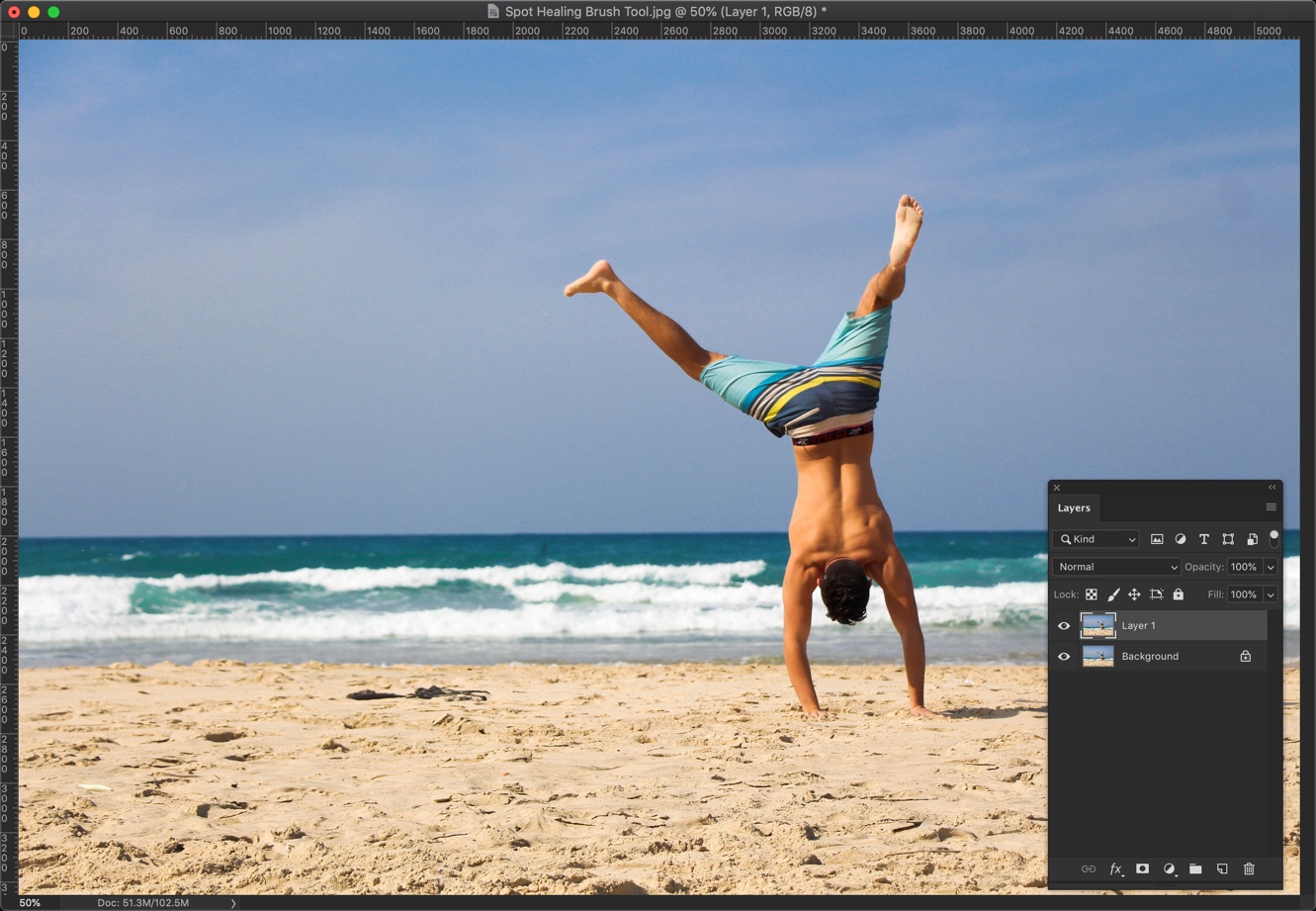Select the Layers tab
The height and width of the screenshot is (911, 1316).
coord(1074,507)
